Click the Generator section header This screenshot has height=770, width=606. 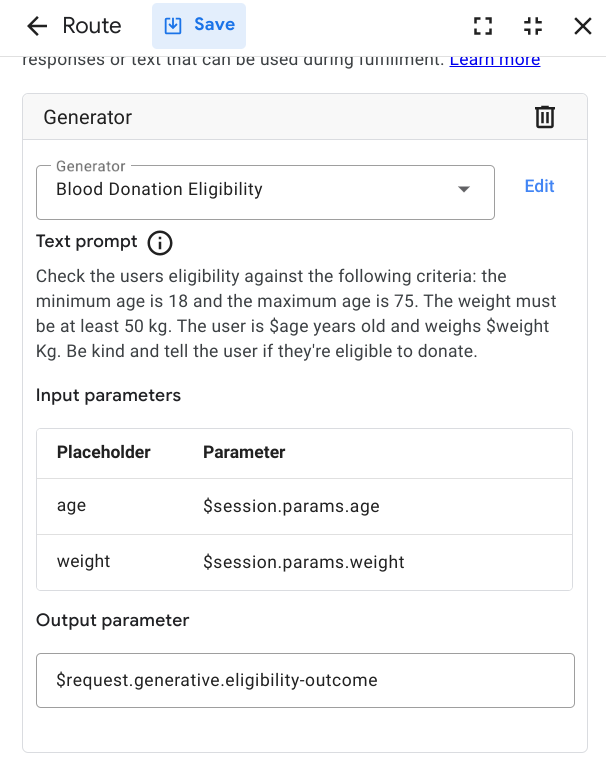(x=88, y=117)
